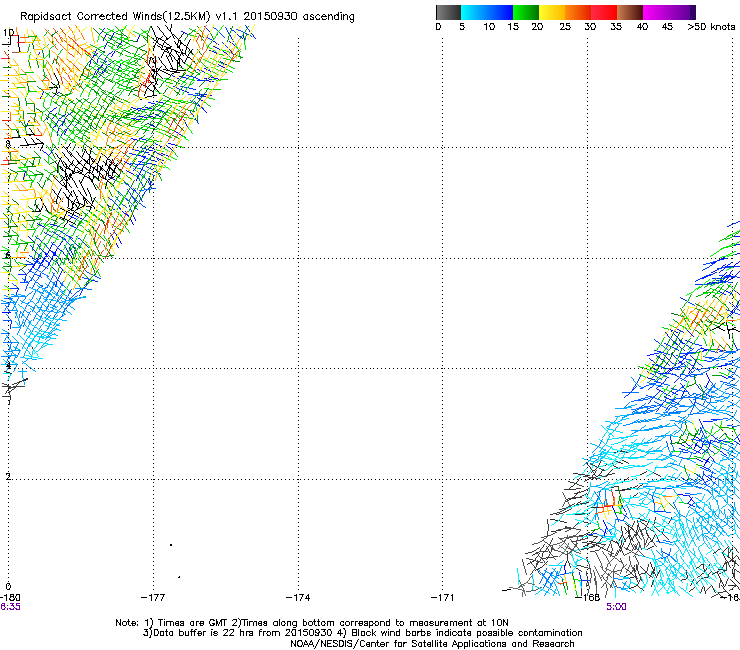Pick the red 30–35 knots legend swatch

(604, 12)
